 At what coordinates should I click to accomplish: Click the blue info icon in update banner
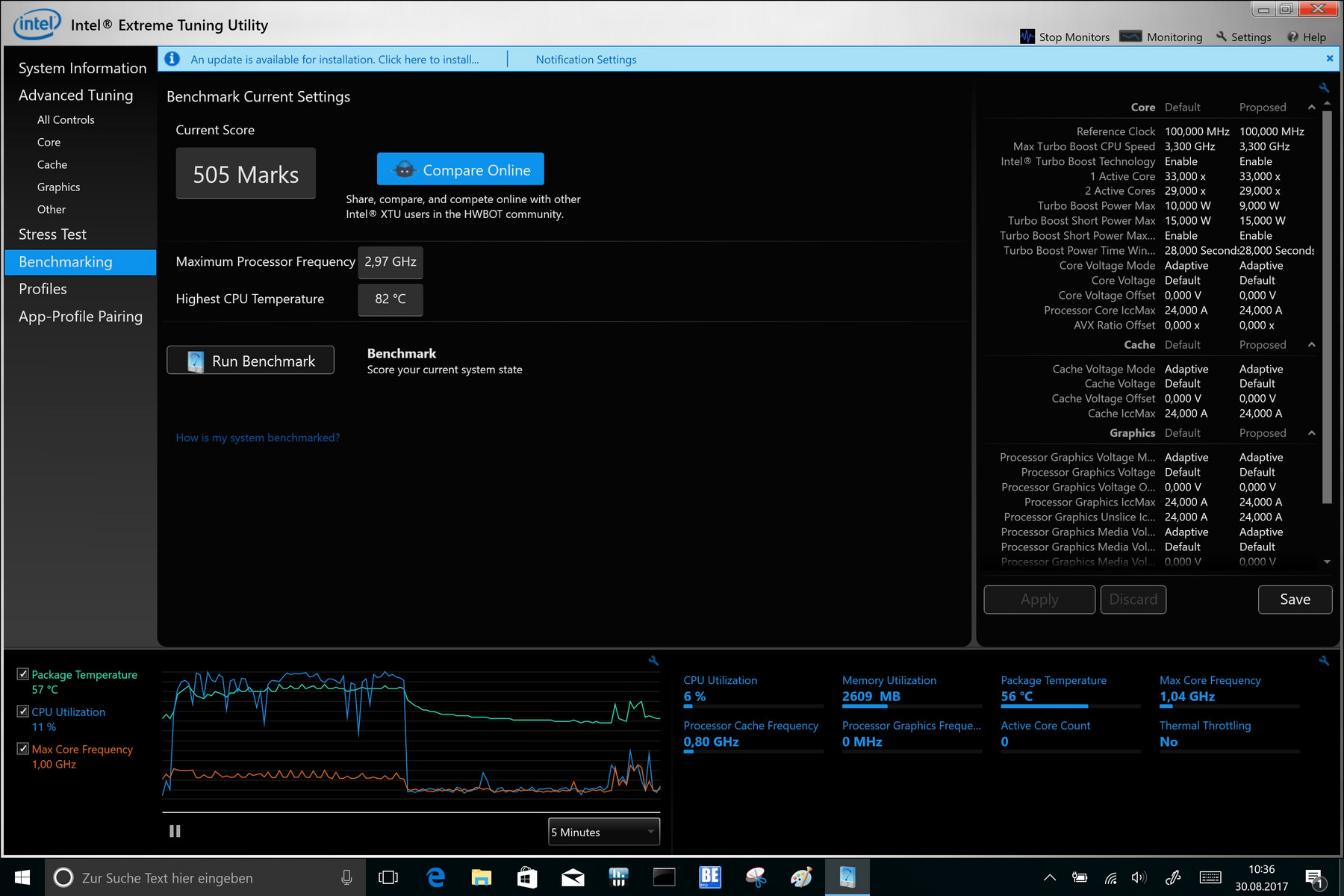(172, 59)
